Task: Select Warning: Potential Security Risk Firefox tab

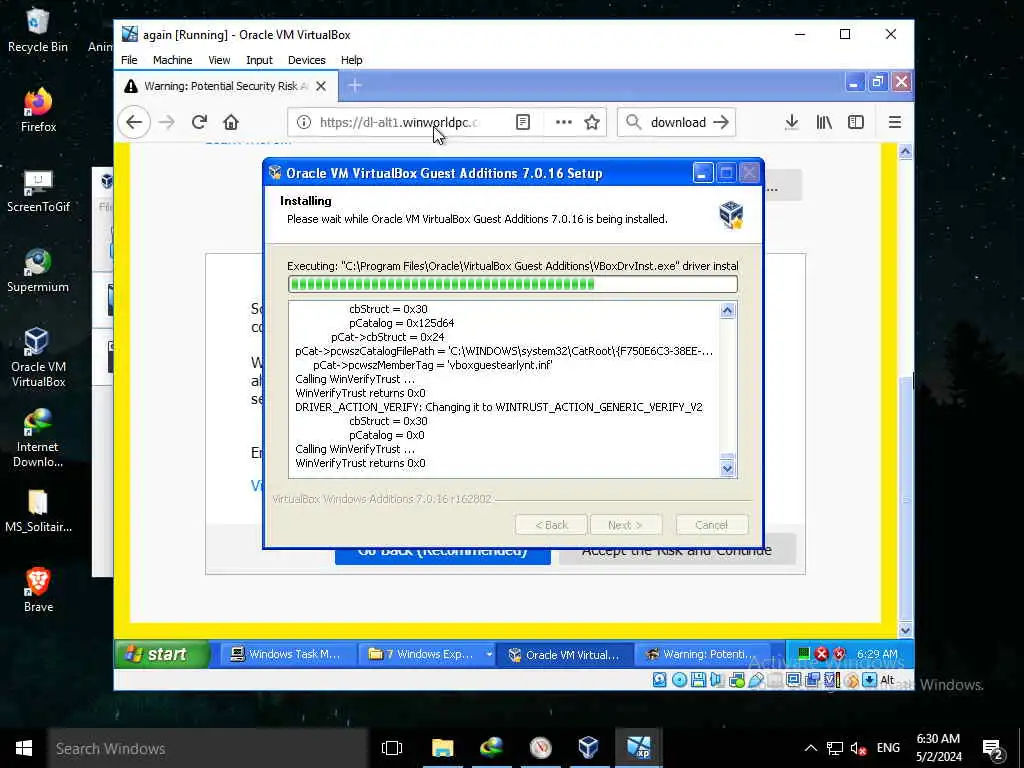Action: click(225, 86)
